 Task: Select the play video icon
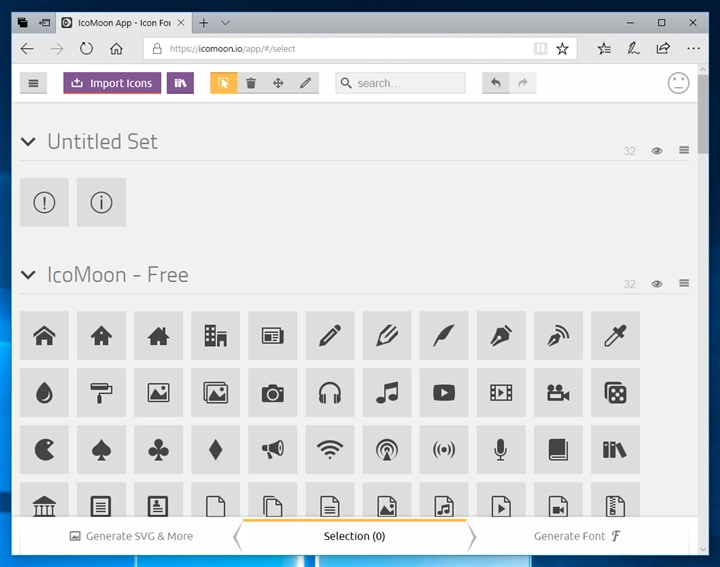[x=444, y=393]
